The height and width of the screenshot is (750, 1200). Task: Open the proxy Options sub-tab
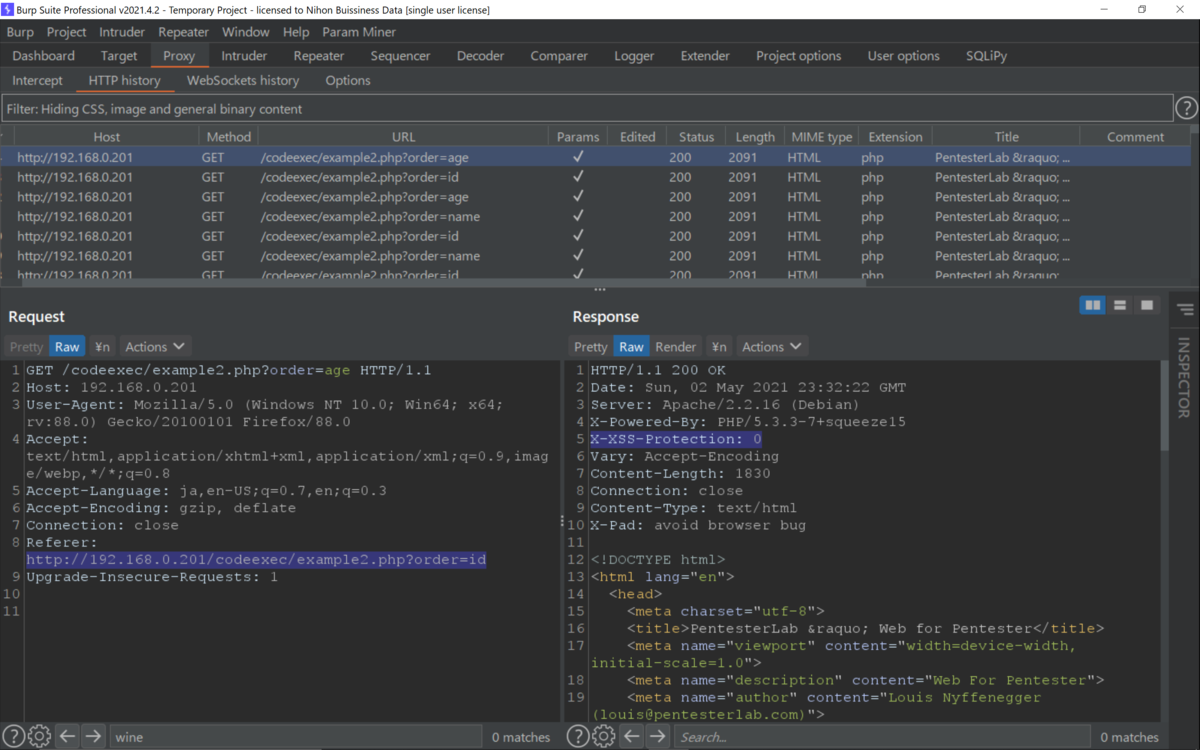(348, 80)
